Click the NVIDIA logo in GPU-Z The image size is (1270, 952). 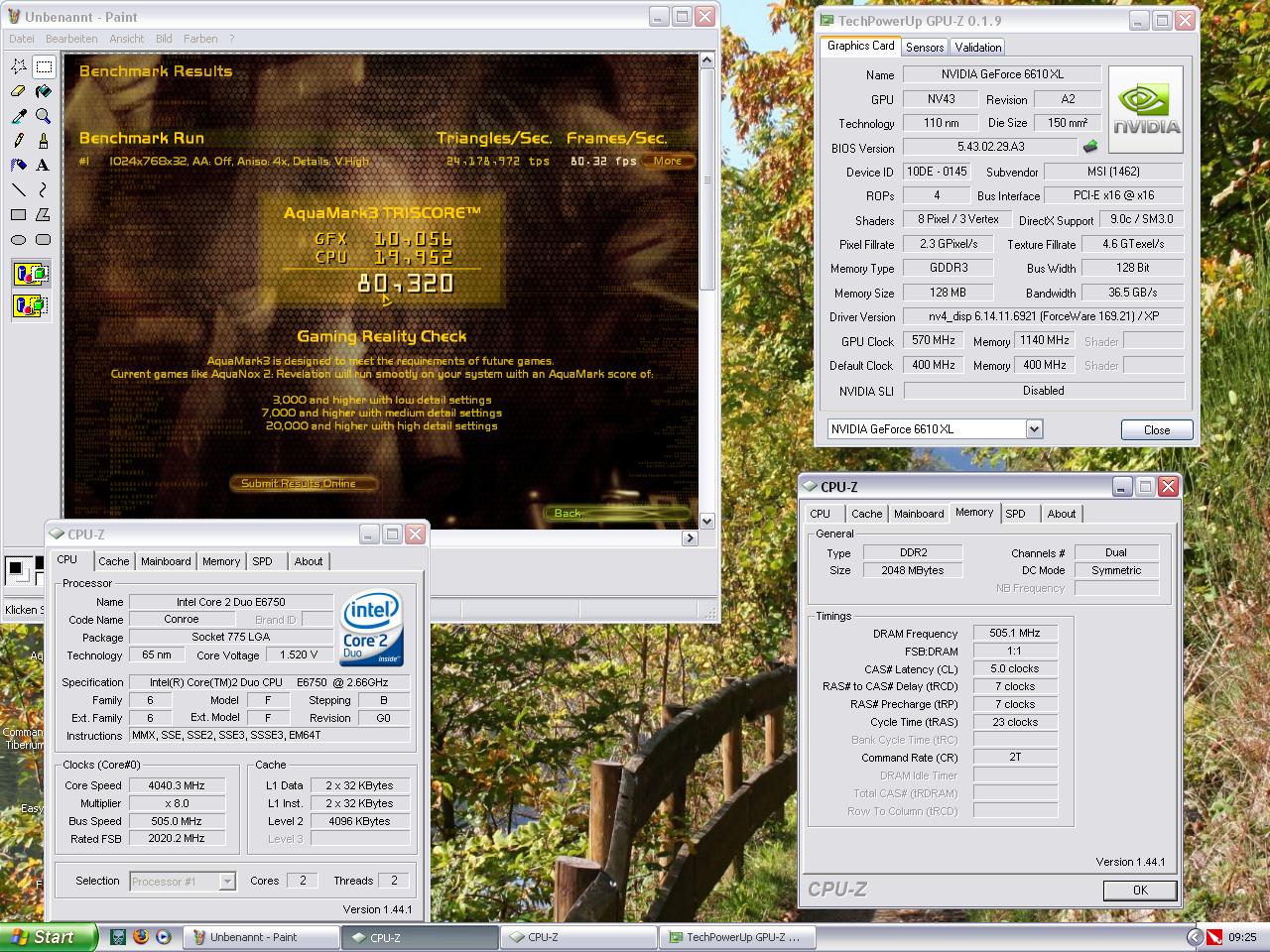1146,108
